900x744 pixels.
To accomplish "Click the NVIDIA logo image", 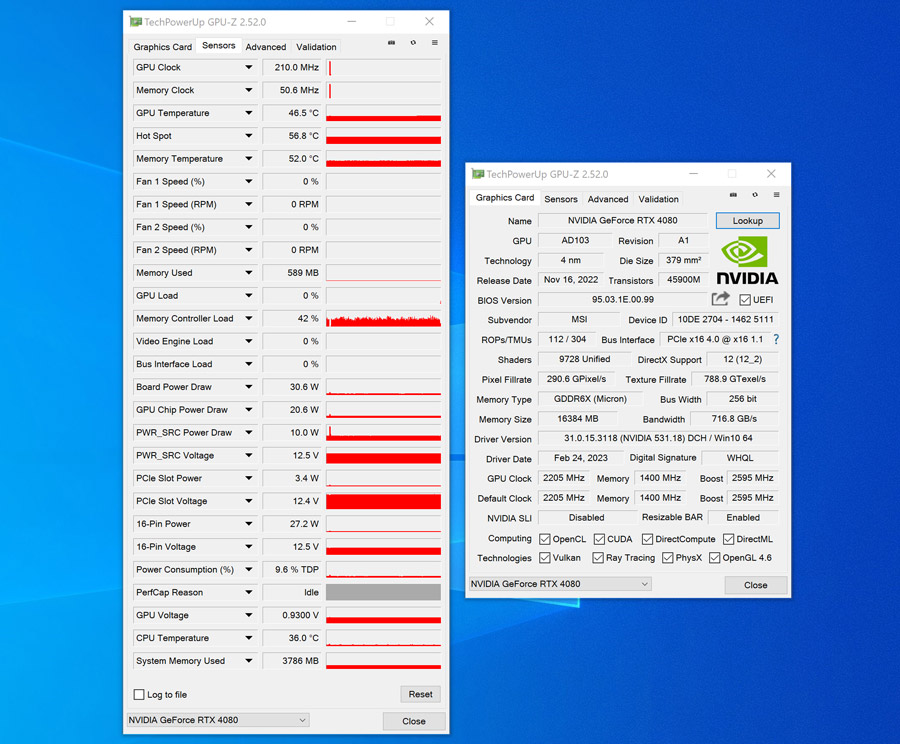I will (747, 261).
